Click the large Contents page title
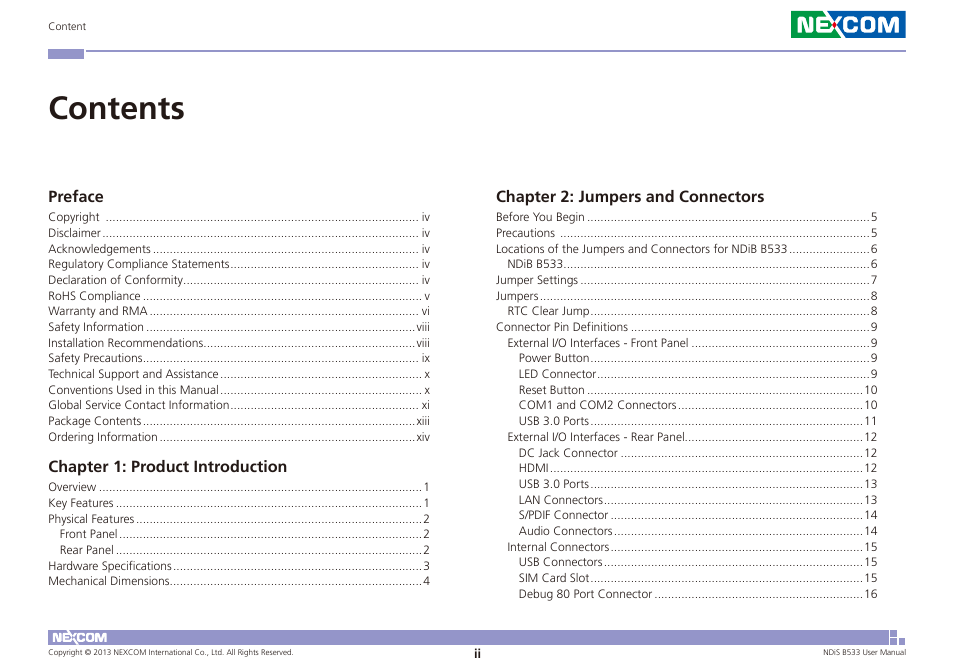The width and height of the screenshot is (954, 672). click(116, 108)
